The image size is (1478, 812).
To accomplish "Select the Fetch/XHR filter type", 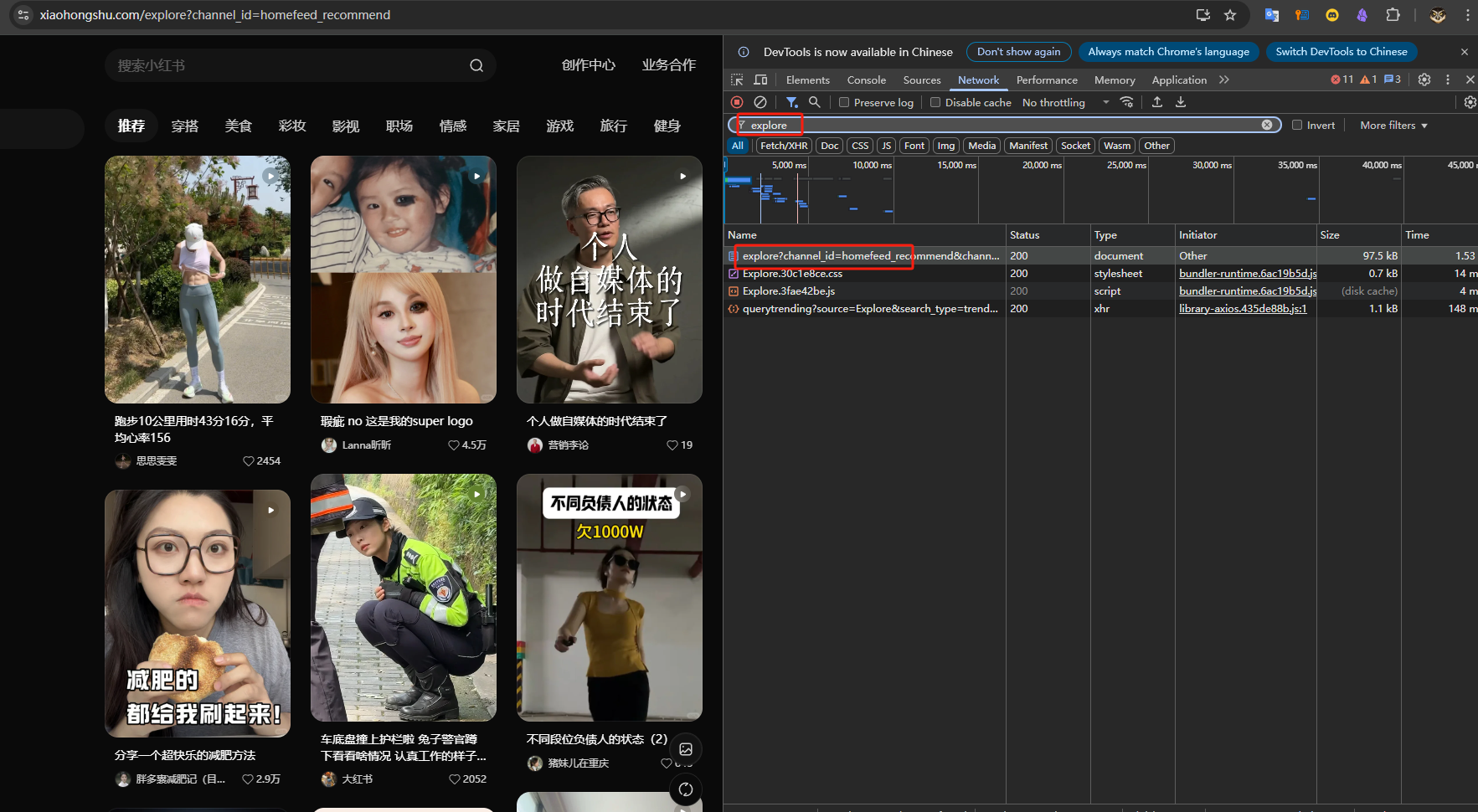I will point(784,146).
